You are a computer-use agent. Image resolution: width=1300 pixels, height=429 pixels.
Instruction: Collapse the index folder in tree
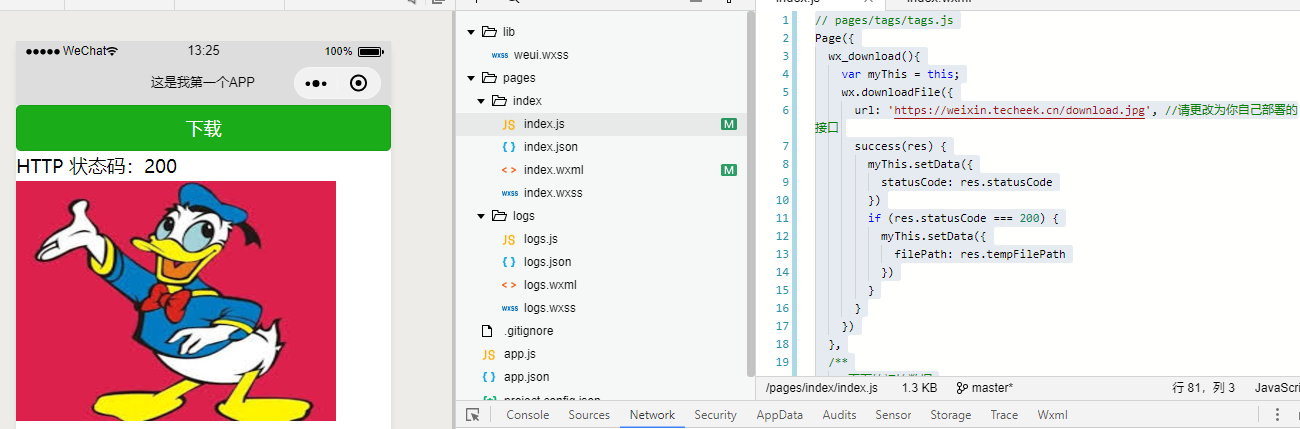pos(481,101)
